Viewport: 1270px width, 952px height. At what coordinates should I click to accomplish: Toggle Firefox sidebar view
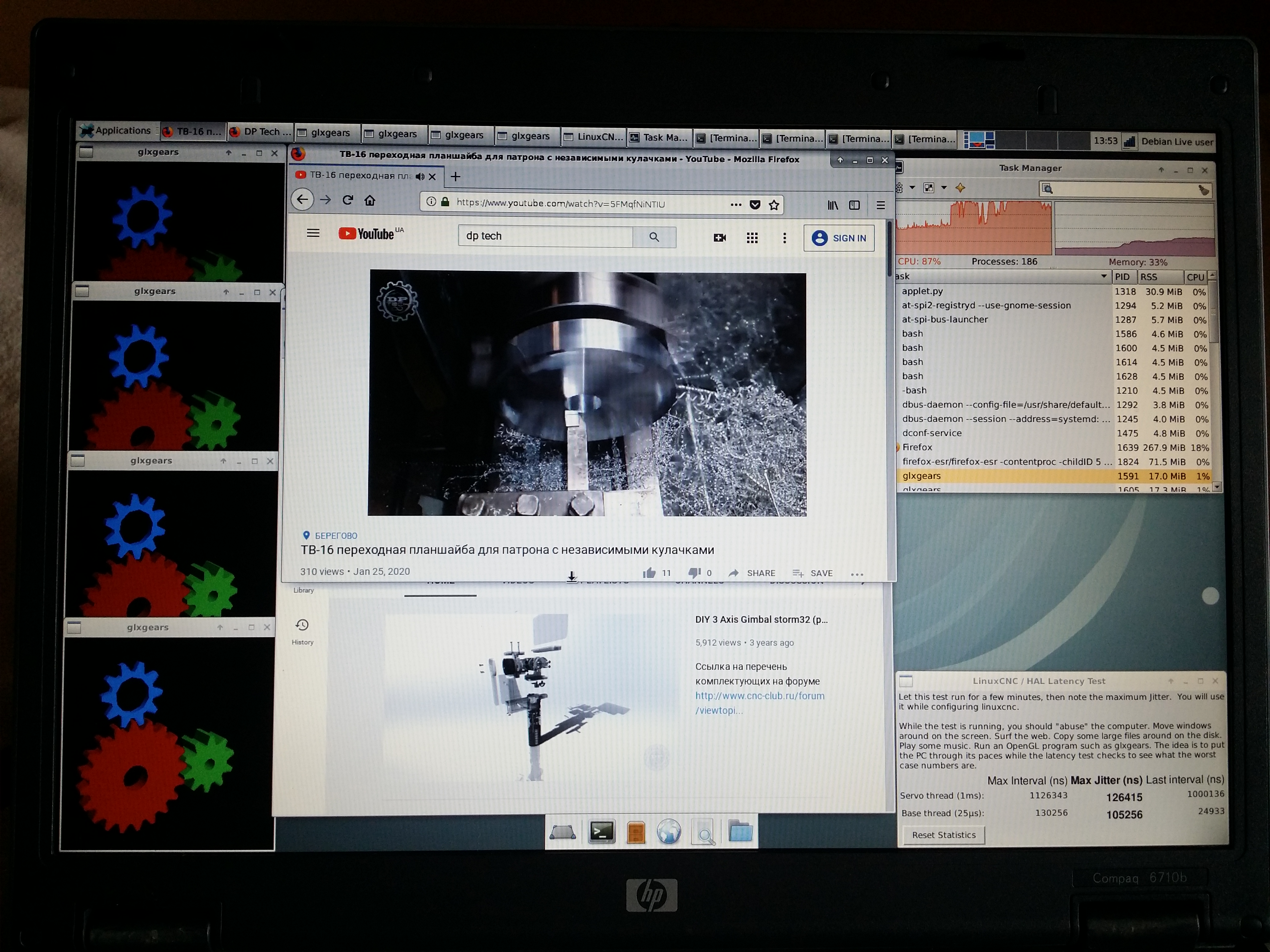(x=854, y=205)
